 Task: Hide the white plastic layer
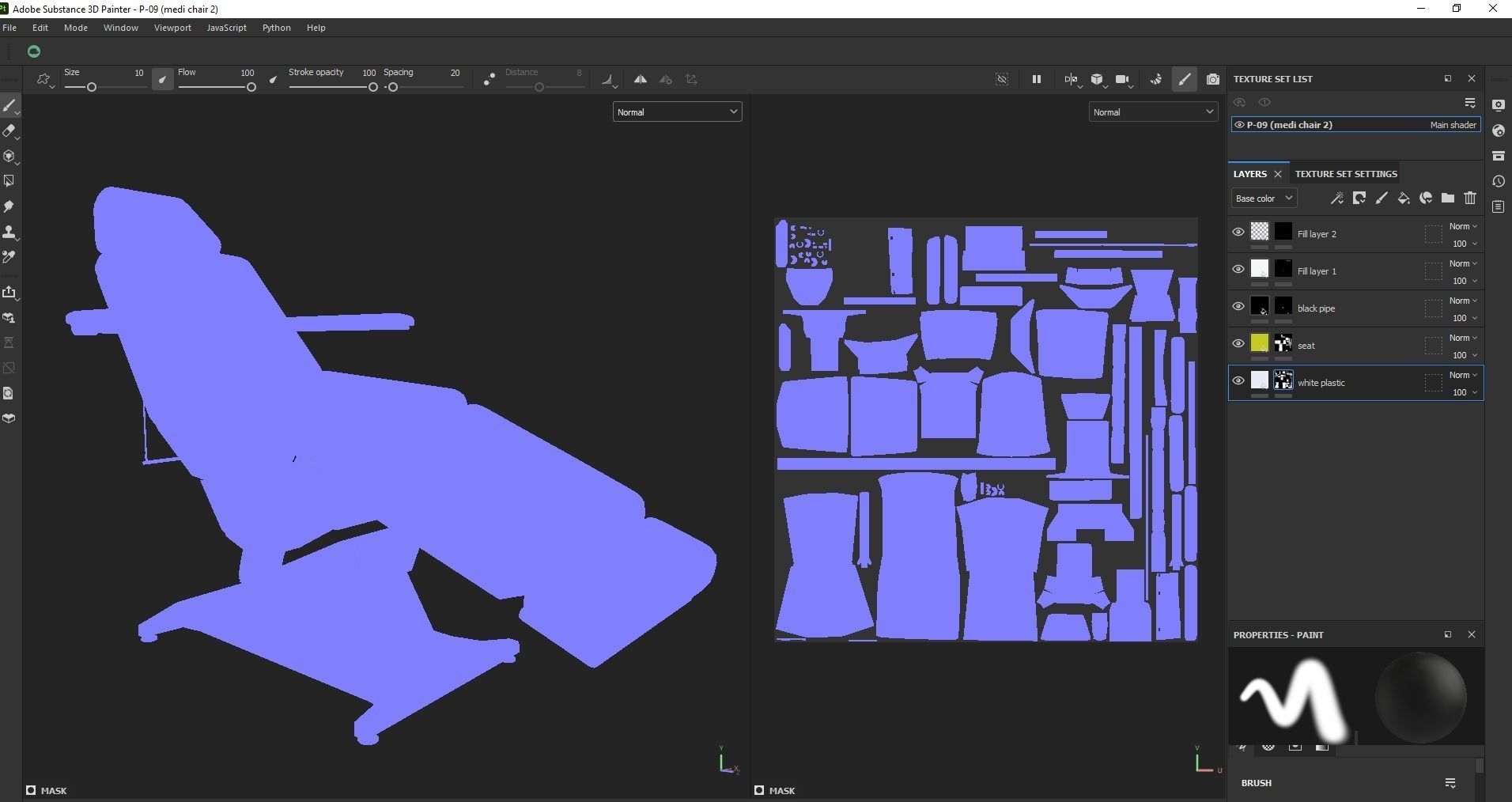click(1238, 381)
